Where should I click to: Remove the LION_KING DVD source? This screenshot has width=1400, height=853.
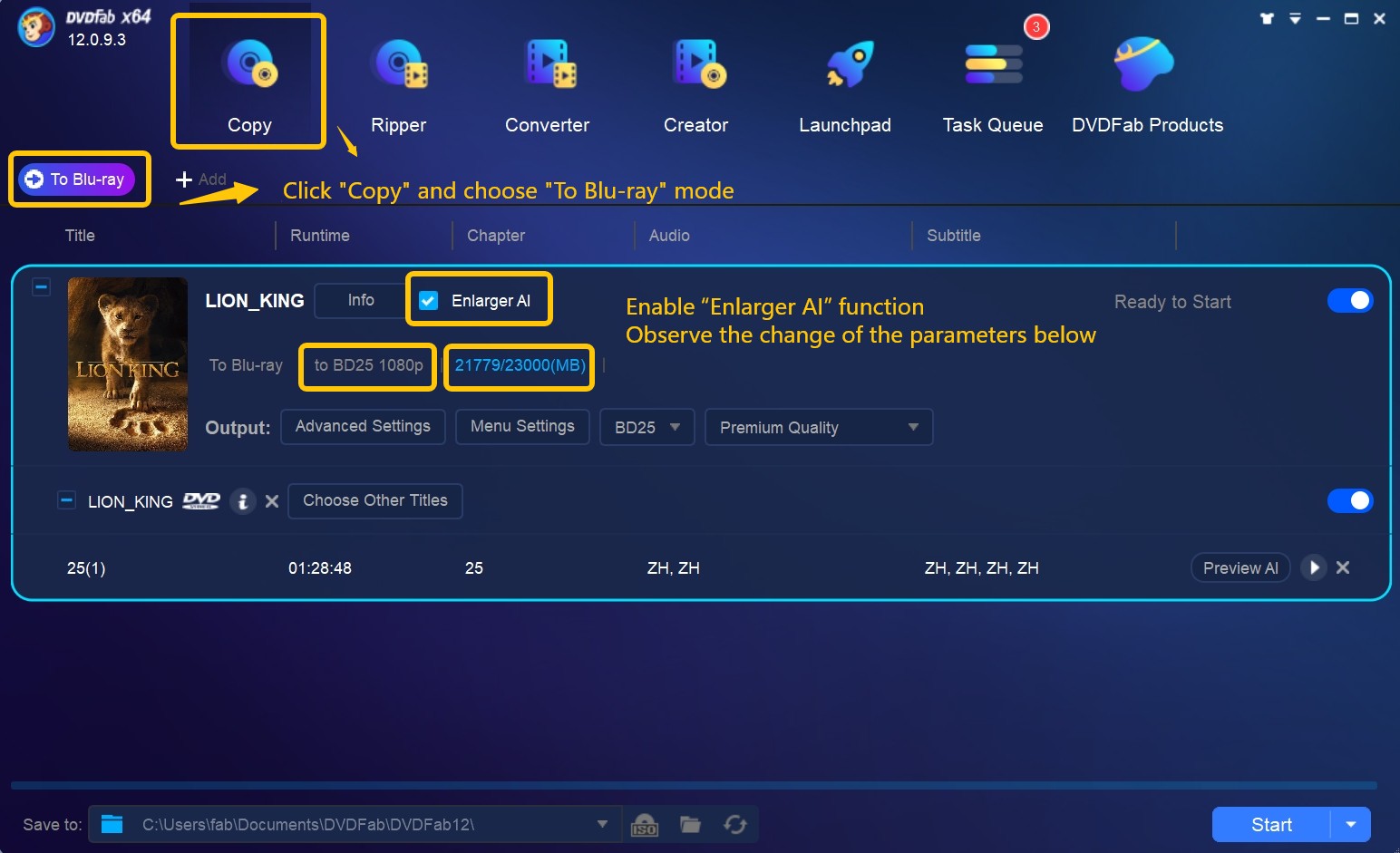(x=272, y=501)
